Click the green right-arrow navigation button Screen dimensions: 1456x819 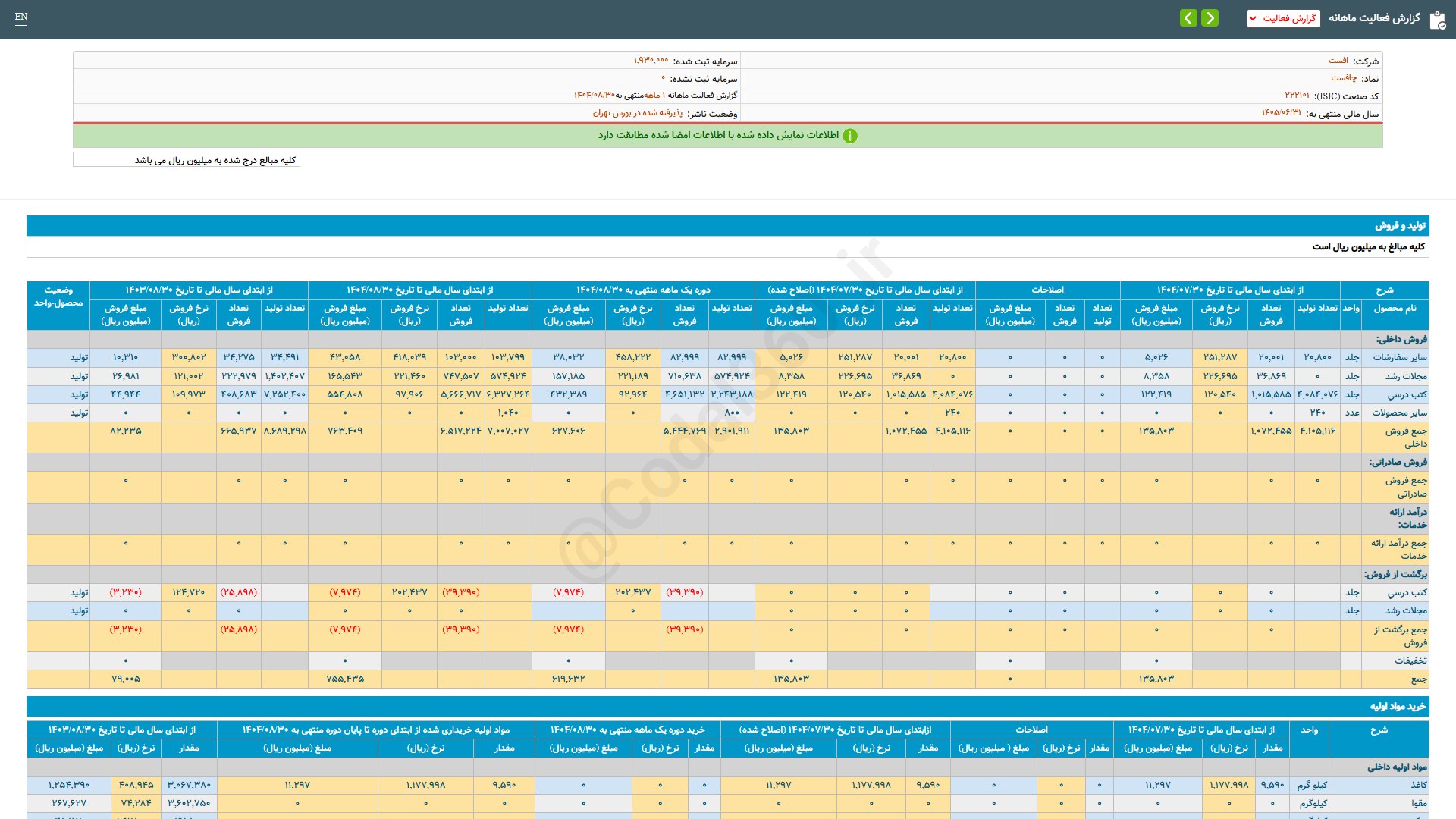[1210, 17]
